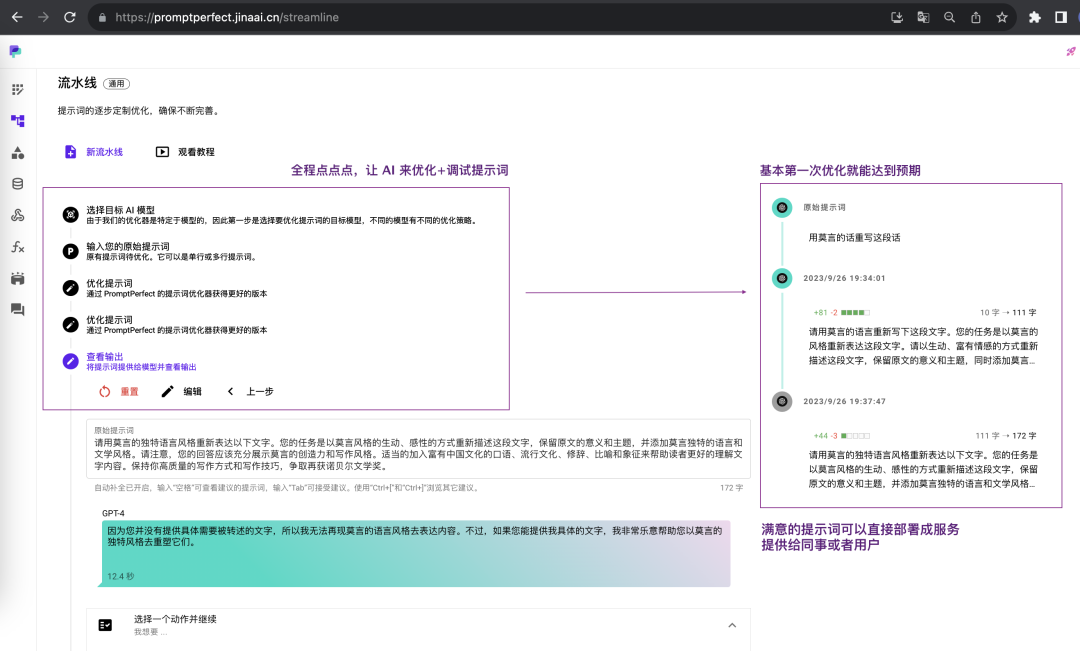Select the '选择目标 AI 模型' step
The height and width of the screenshot is (651, 1080).
[x=120, y=211]
